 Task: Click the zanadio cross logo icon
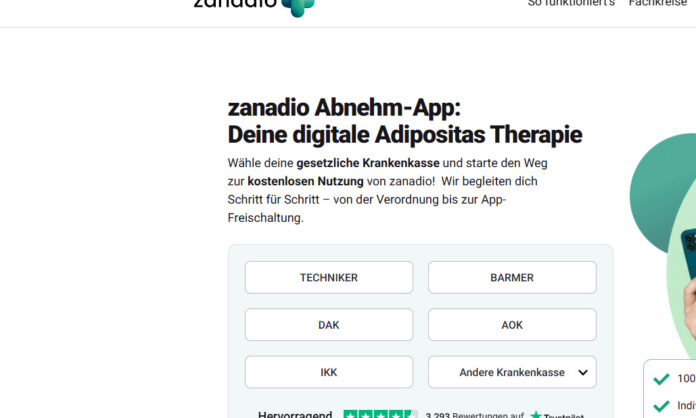pos(298,7)
